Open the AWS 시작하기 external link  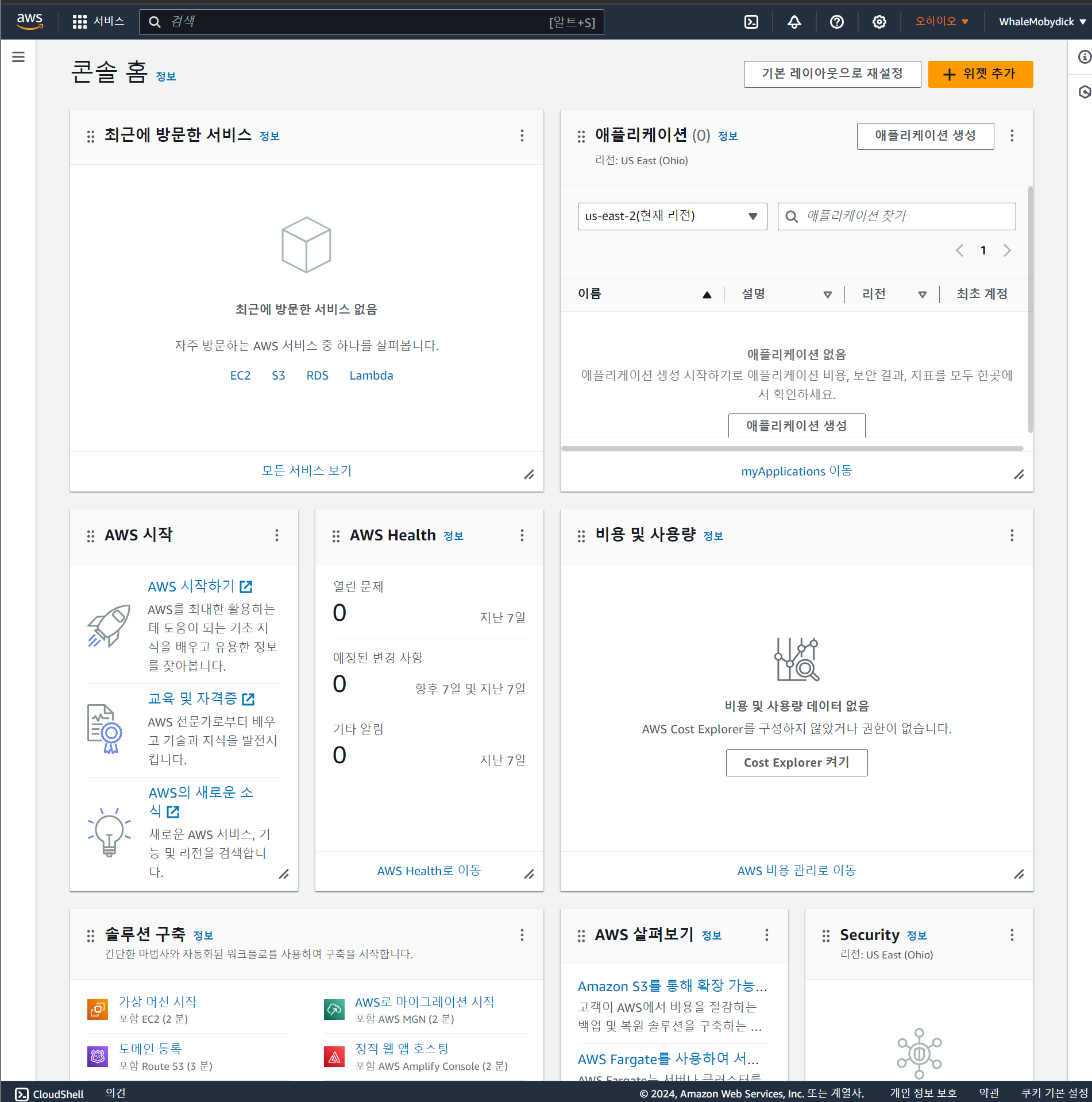(200, 586)
